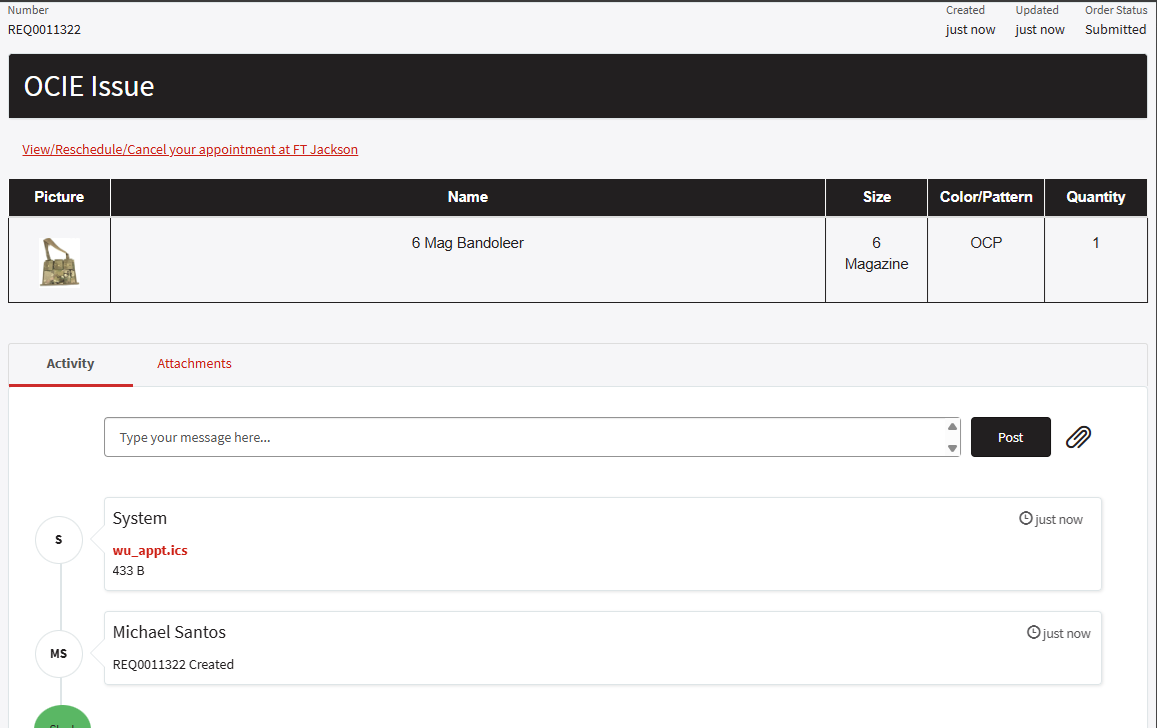Open the View/Reschedule/Cancel appointment link

[190, 150]
